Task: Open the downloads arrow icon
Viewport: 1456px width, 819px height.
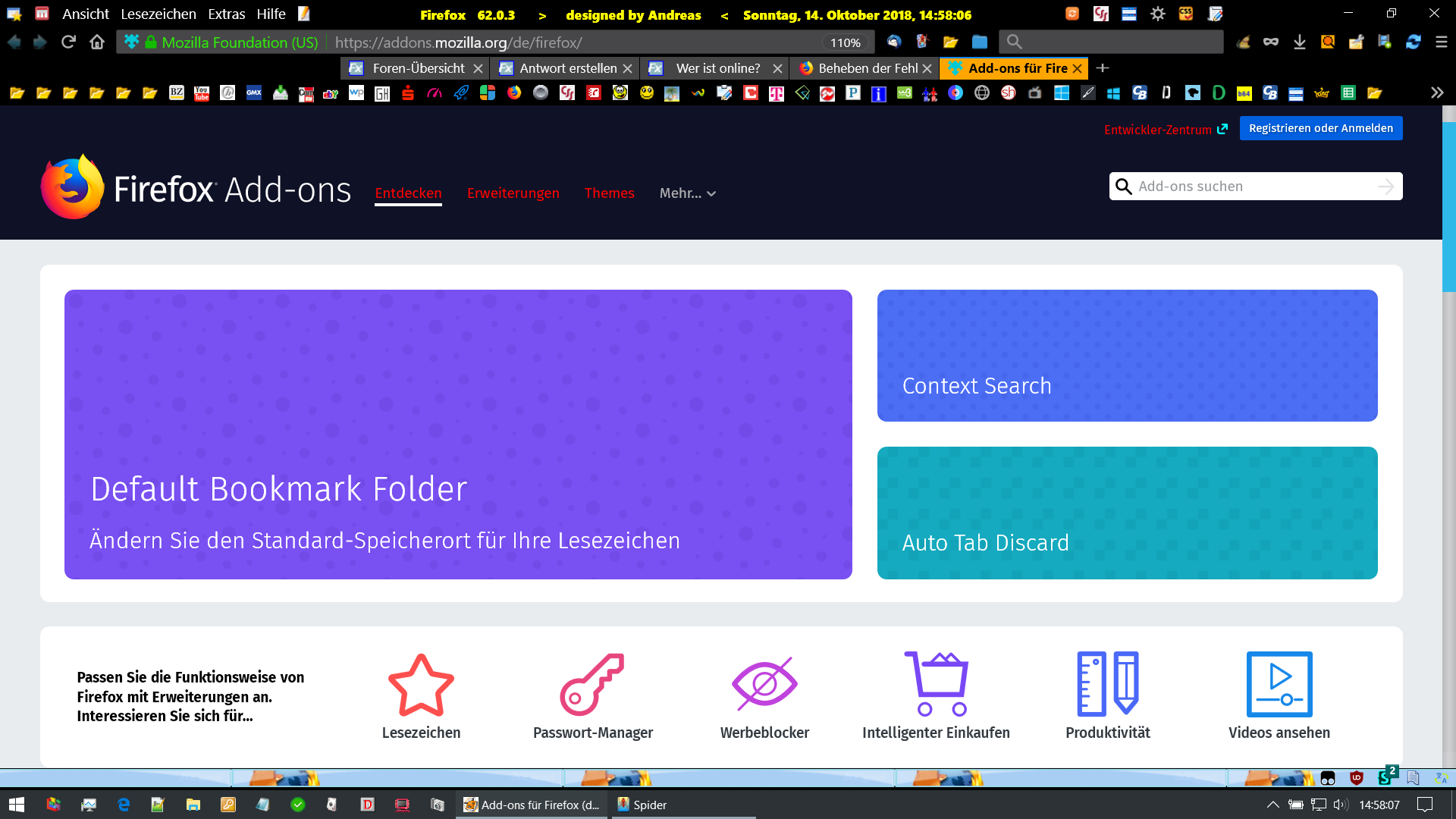Action: click(1300, 42)
